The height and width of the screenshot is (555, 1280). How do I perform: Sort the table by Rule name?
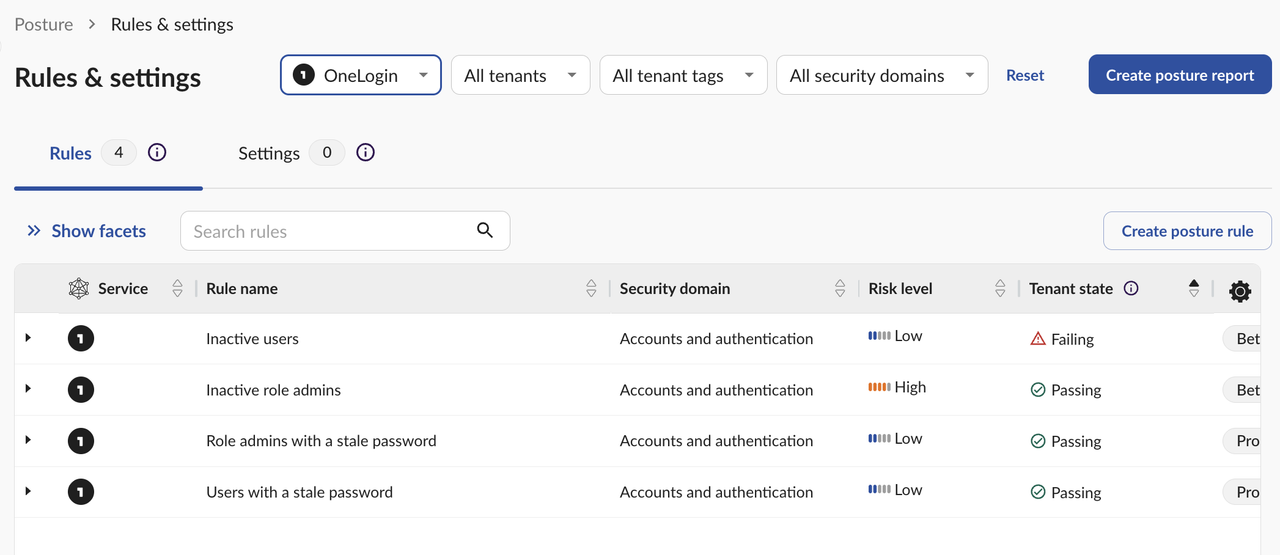591,289
